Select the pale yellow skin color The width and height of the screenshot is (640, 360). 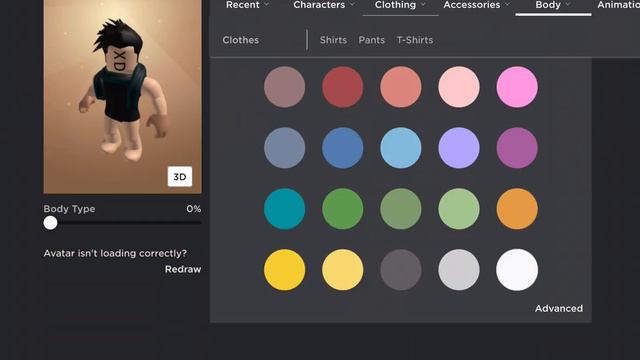[x=342, y=270]
